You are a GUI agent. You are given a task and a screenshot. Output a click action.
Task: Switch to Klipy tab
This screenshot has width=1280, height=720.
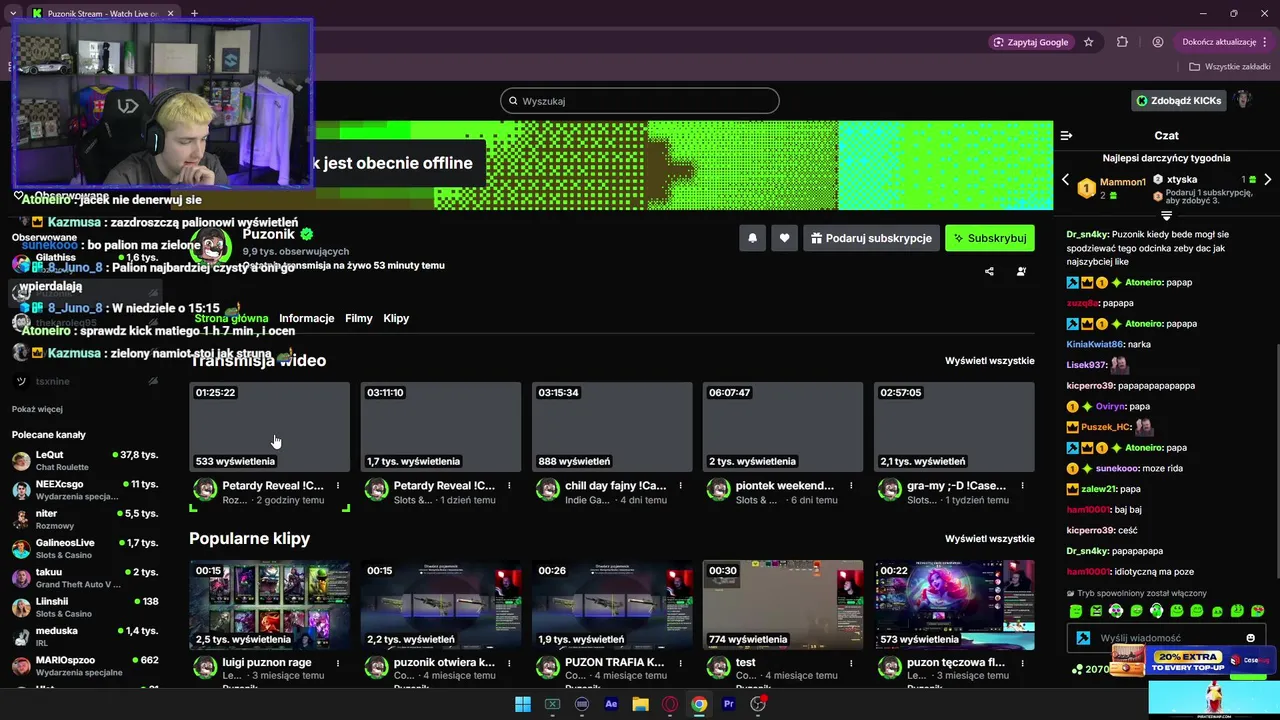(x=396, y=318)
